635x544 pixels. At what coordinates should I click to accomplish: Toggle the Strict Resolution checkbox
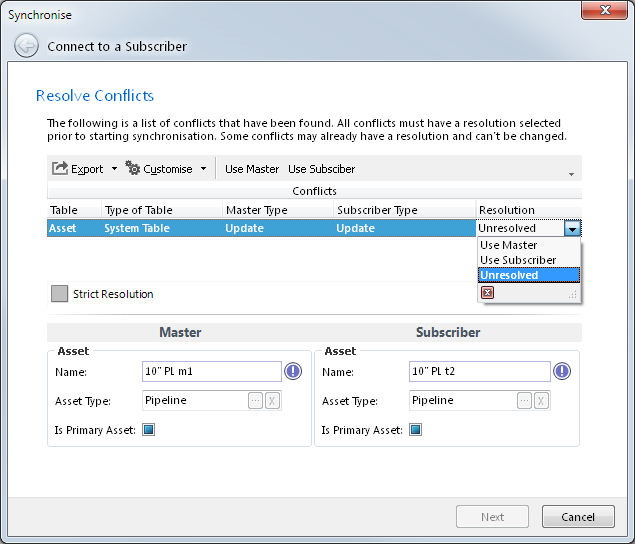(x=60, y=294)
